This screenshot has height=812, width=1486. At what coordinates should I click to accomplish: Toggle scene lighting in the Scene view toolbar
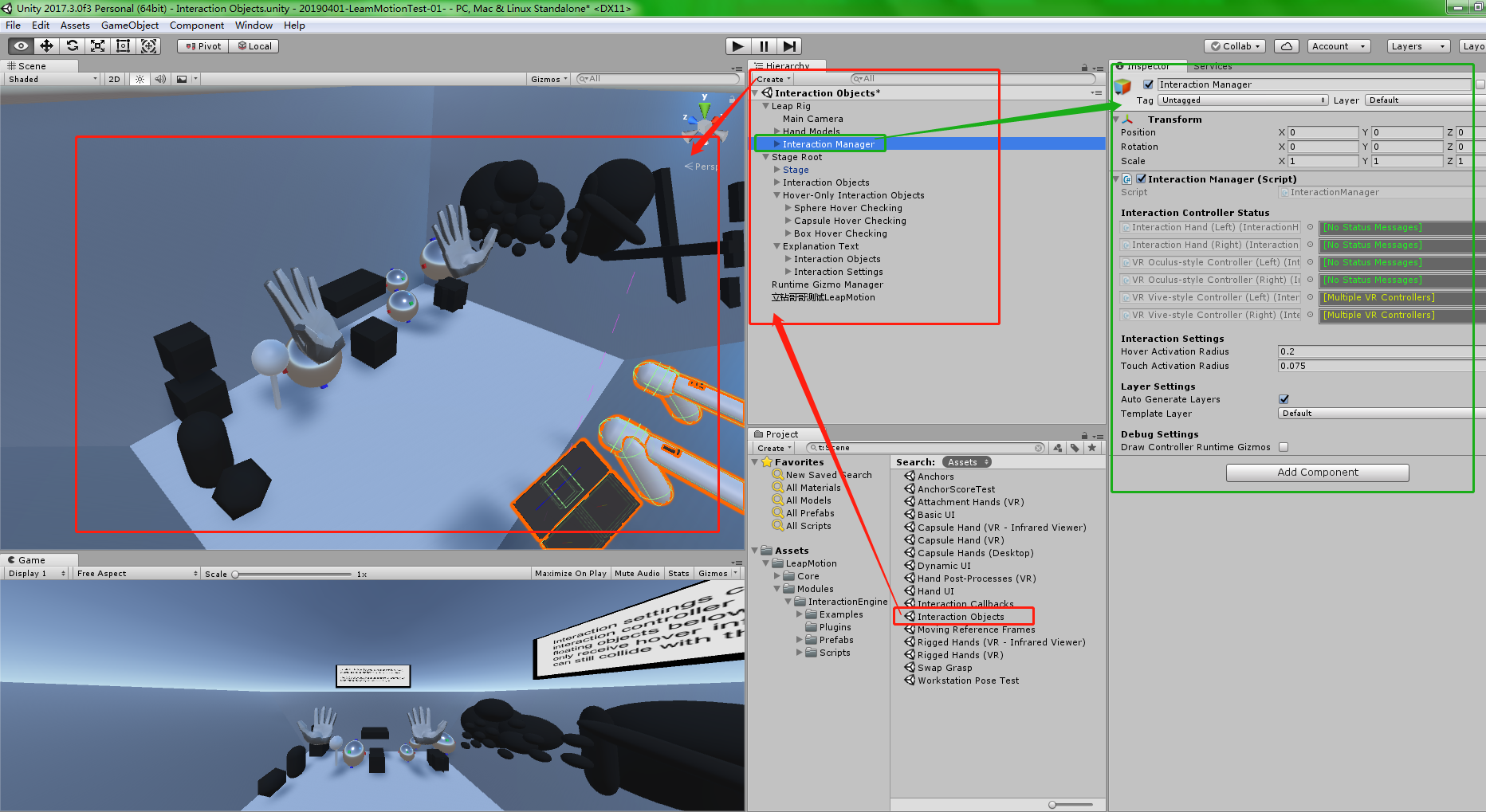point(140,78)
